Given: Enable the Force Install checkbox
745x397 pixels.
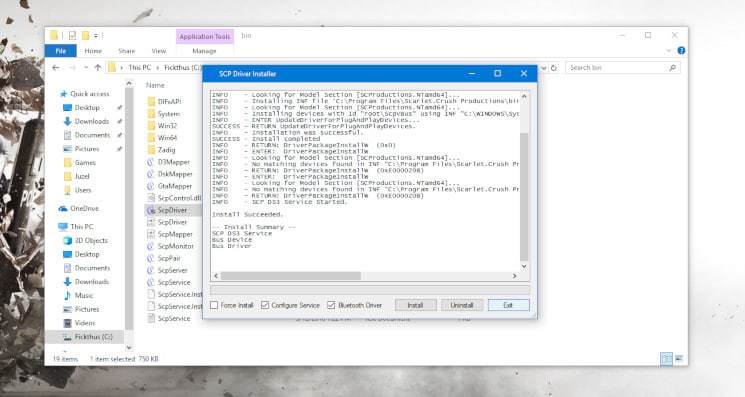Looking at the screenshot, I should click(x=214, y=305).
